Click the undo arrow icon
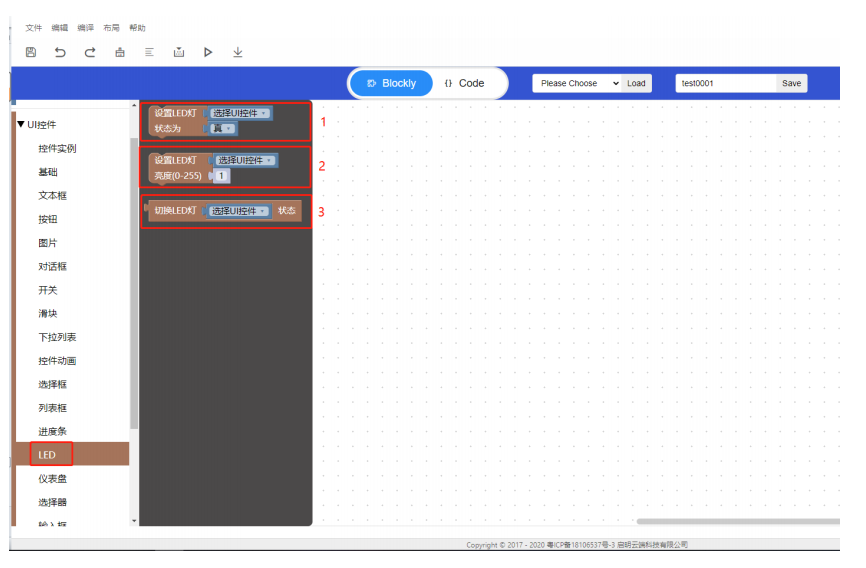Image resolution: width=866 pixels, height=568 pixels. [60, 52]
